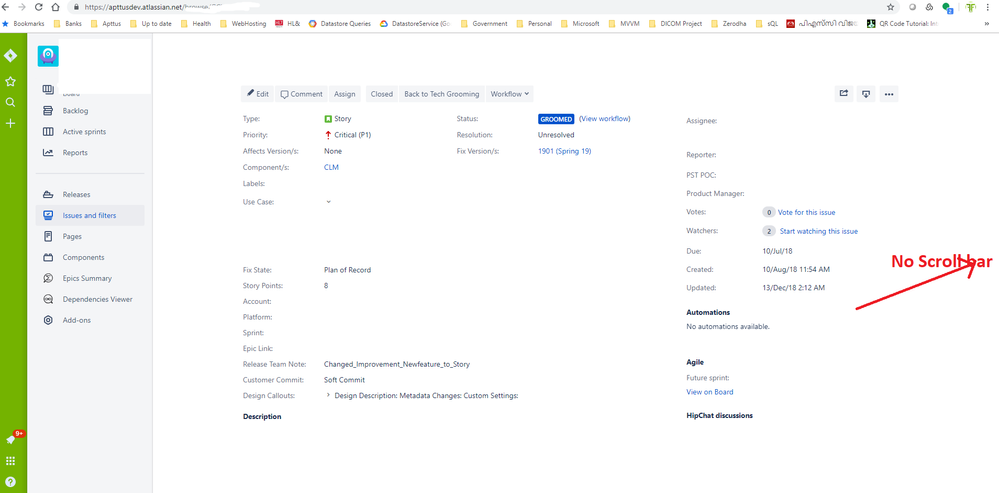This screenshot has width=999, height=493.
Task: Open fix version 1901 (Spring 19)
Action: click(x=564, y=151)
